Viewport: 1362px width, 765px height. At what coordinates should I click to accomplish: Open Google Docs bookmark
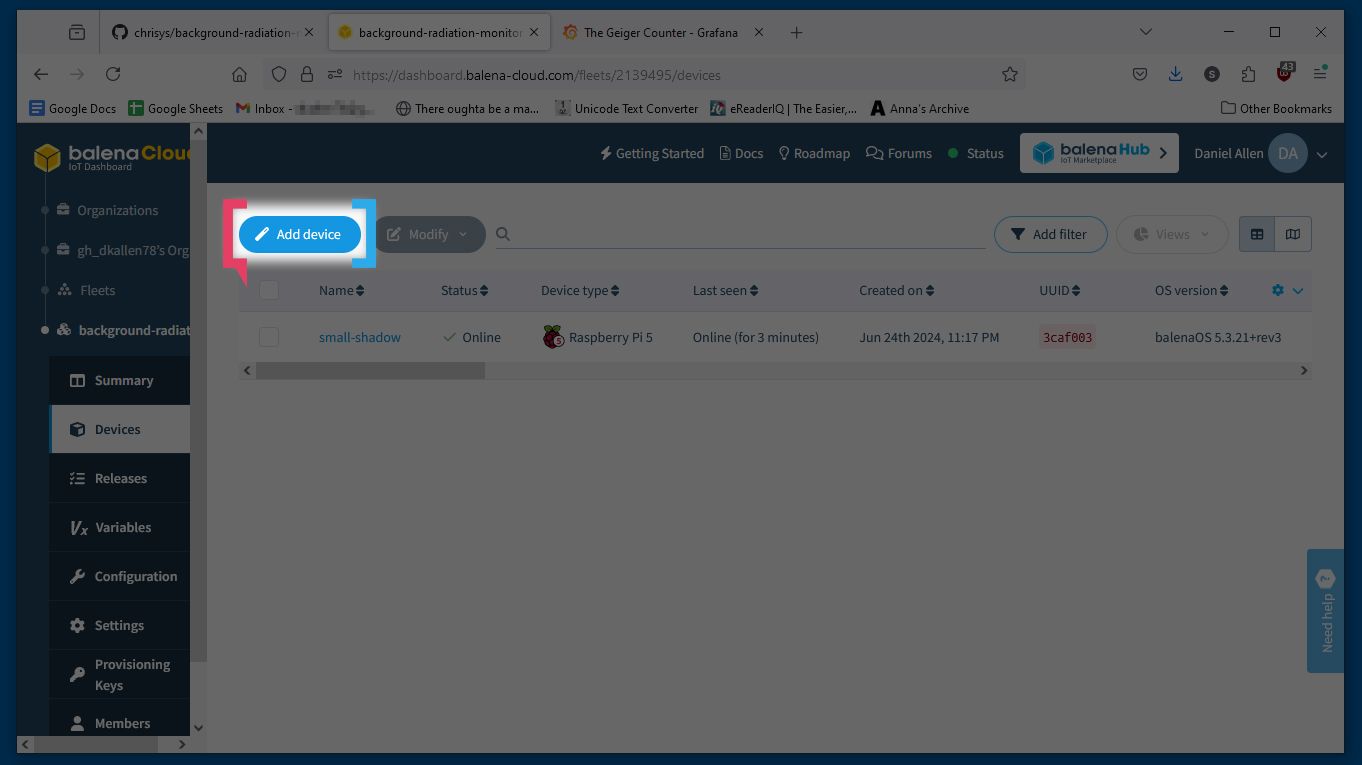[73, 108]
